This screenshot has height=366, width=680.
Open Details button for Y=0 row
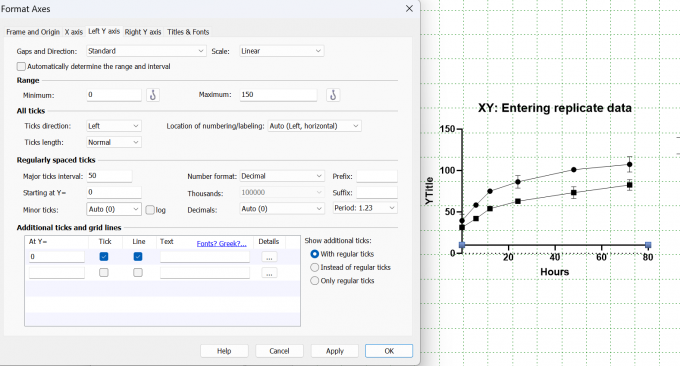269,257
